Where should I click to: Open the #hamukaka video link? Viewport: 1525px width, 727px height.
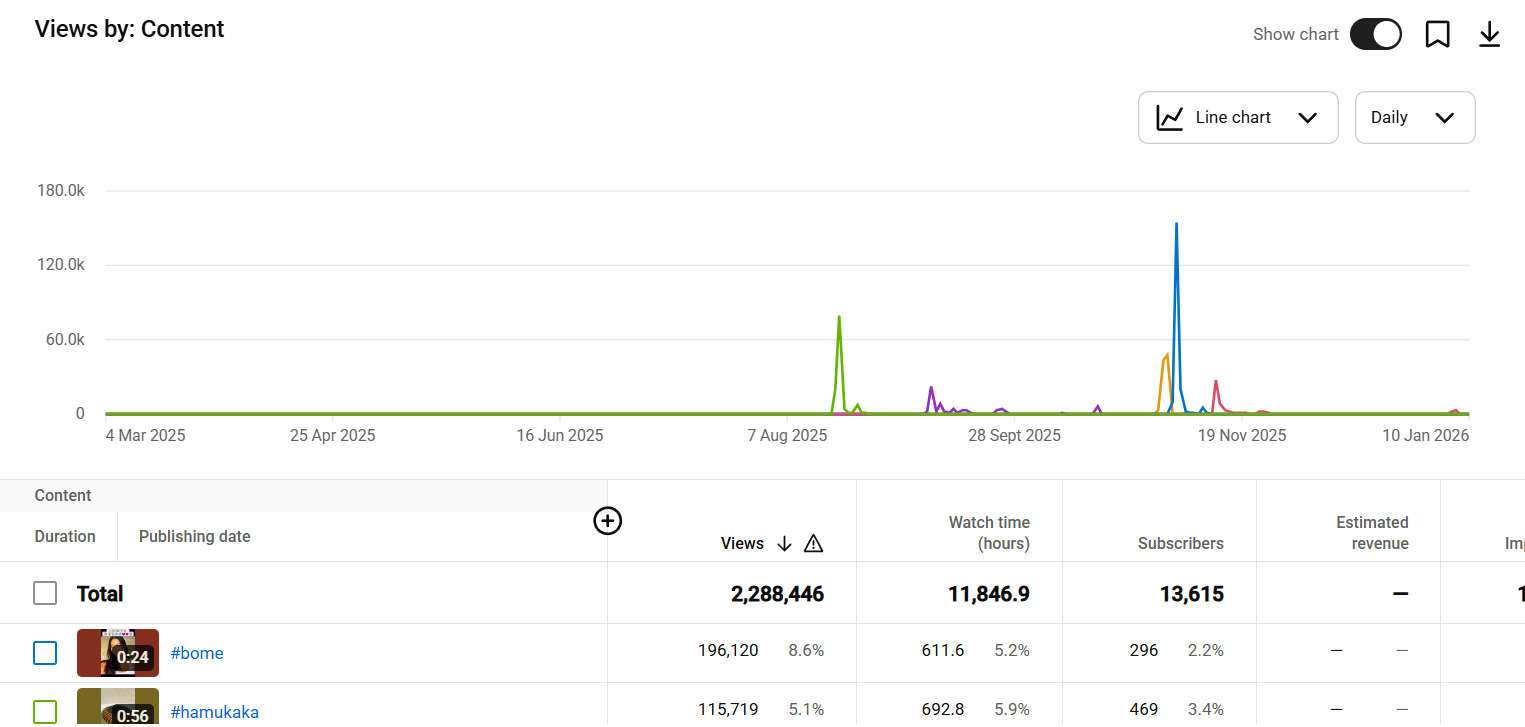pos(214,712)
